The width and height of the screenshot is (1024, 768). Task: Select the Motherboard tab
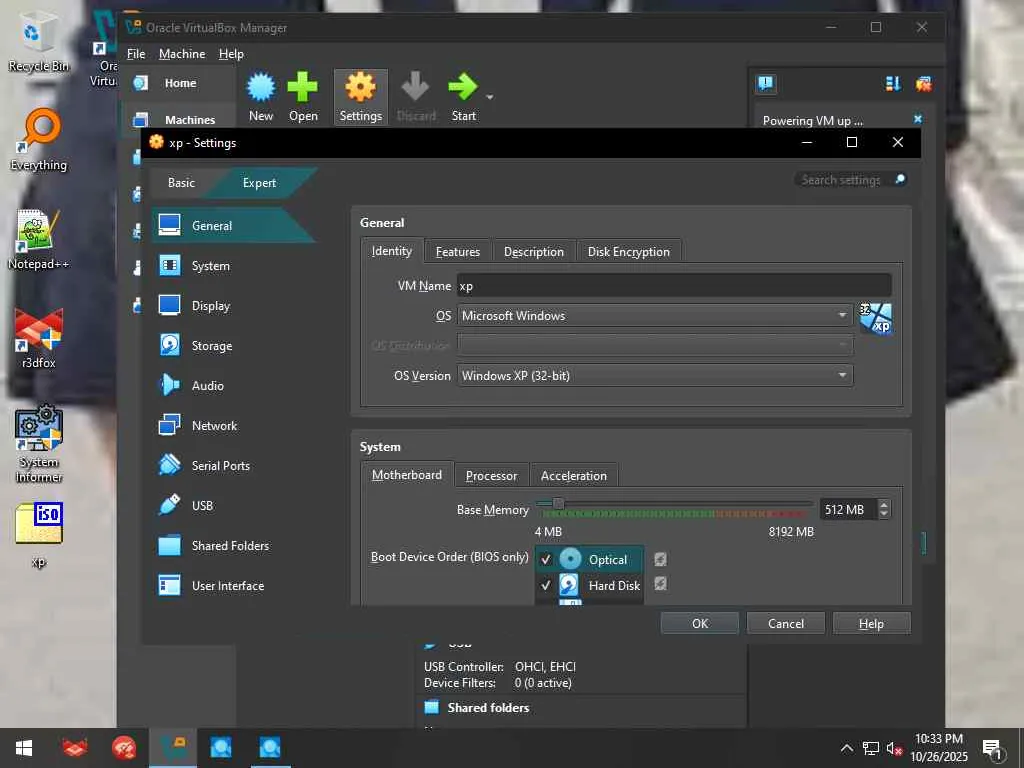click(x=407, y=475)
